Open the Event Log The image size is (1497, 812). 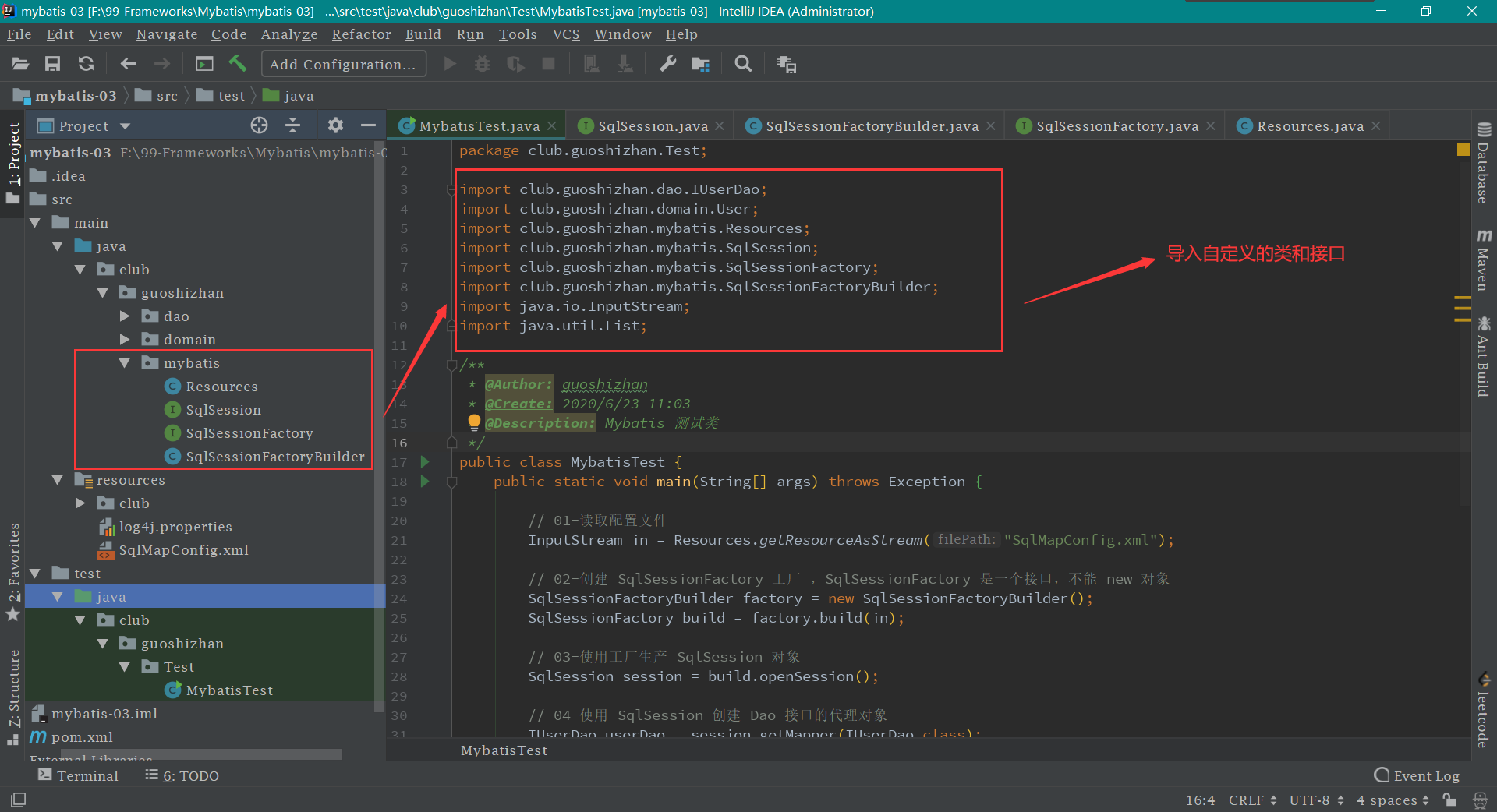coord(1417,775)
